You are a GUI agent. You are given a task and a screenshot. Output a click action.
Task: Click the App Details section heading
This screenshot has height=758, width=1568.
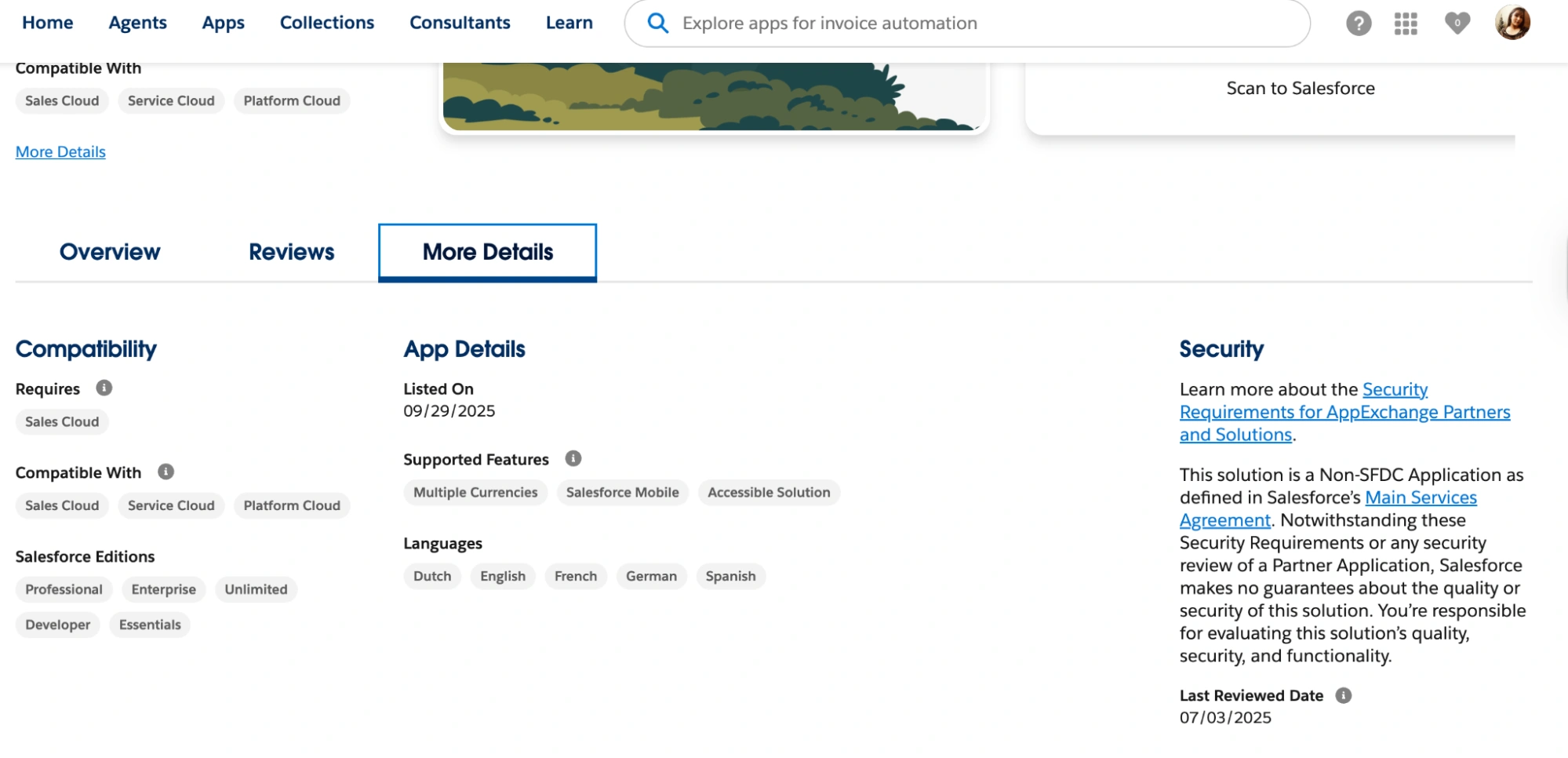click(464, 349)
